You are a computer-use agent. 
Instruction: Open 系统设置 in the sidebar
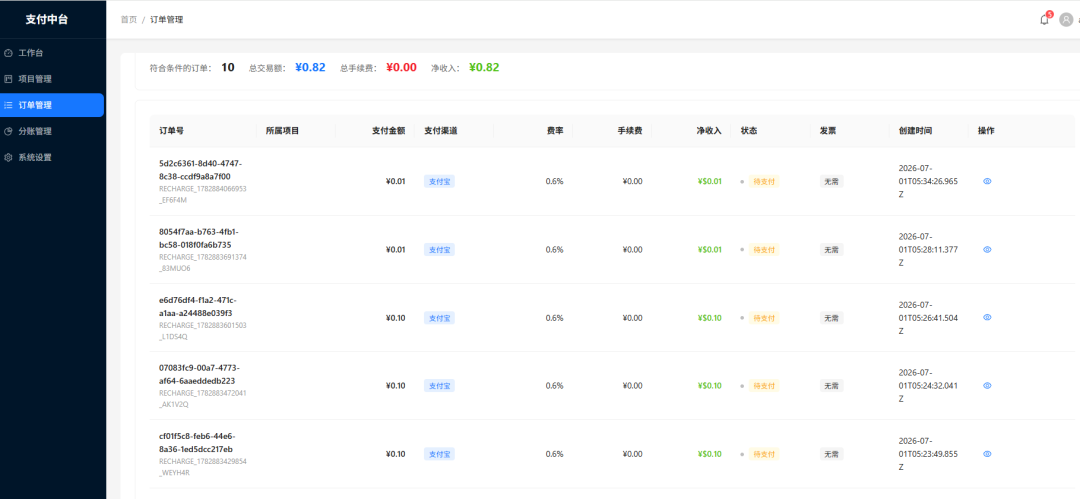pyautogui.click(x=52, y=157)
